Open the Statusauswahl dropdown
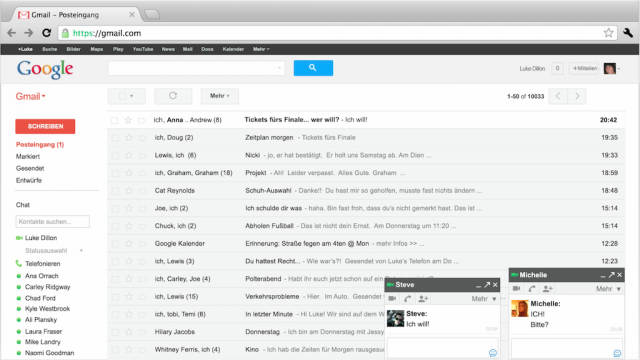Screen dimensions: 640x360 (81, 251)
